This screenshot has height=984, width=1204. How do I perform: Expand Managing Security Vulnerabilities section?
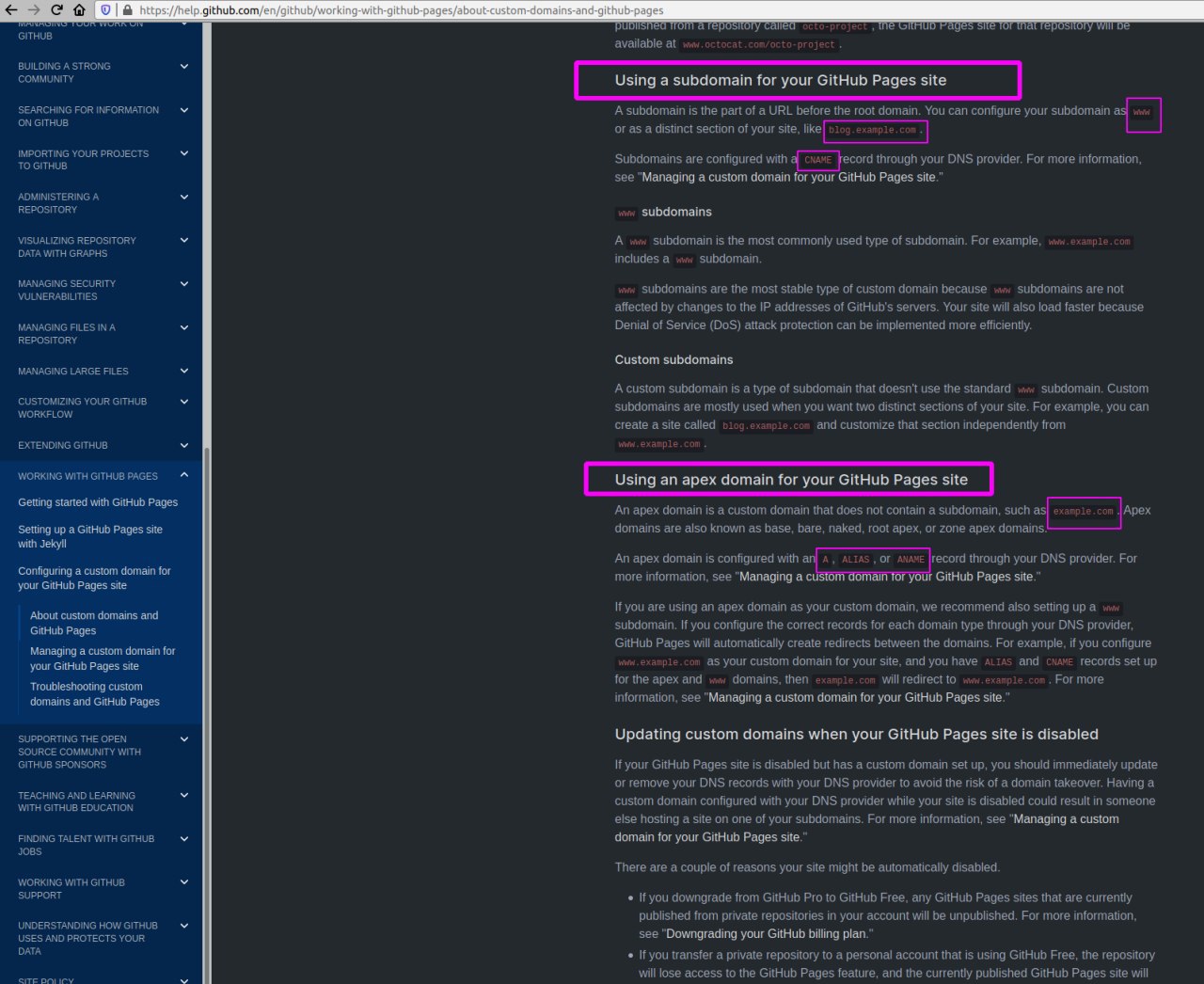184,284
